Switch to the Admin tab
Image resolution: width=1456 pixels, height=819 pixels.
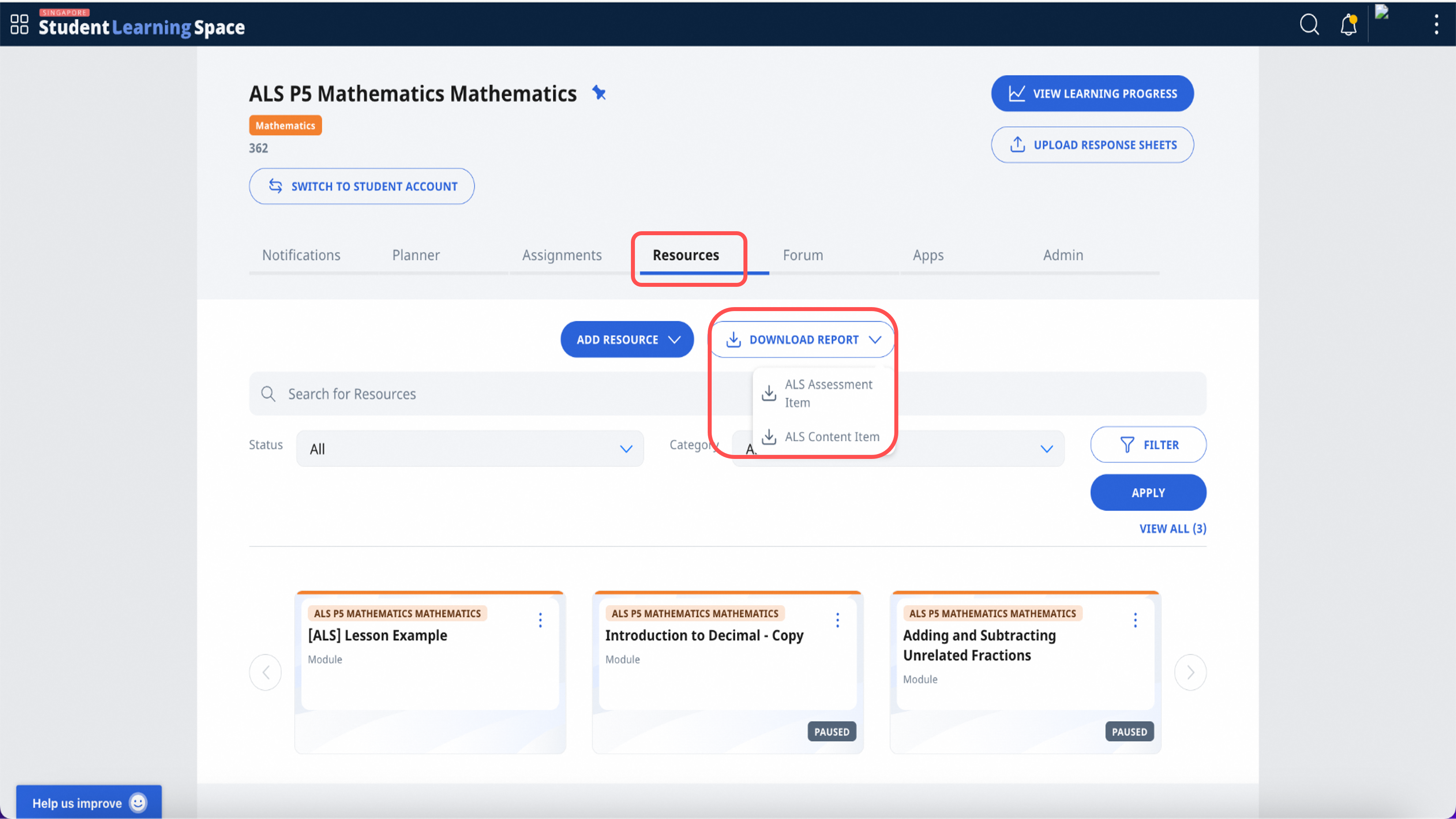coord(1062,255)
